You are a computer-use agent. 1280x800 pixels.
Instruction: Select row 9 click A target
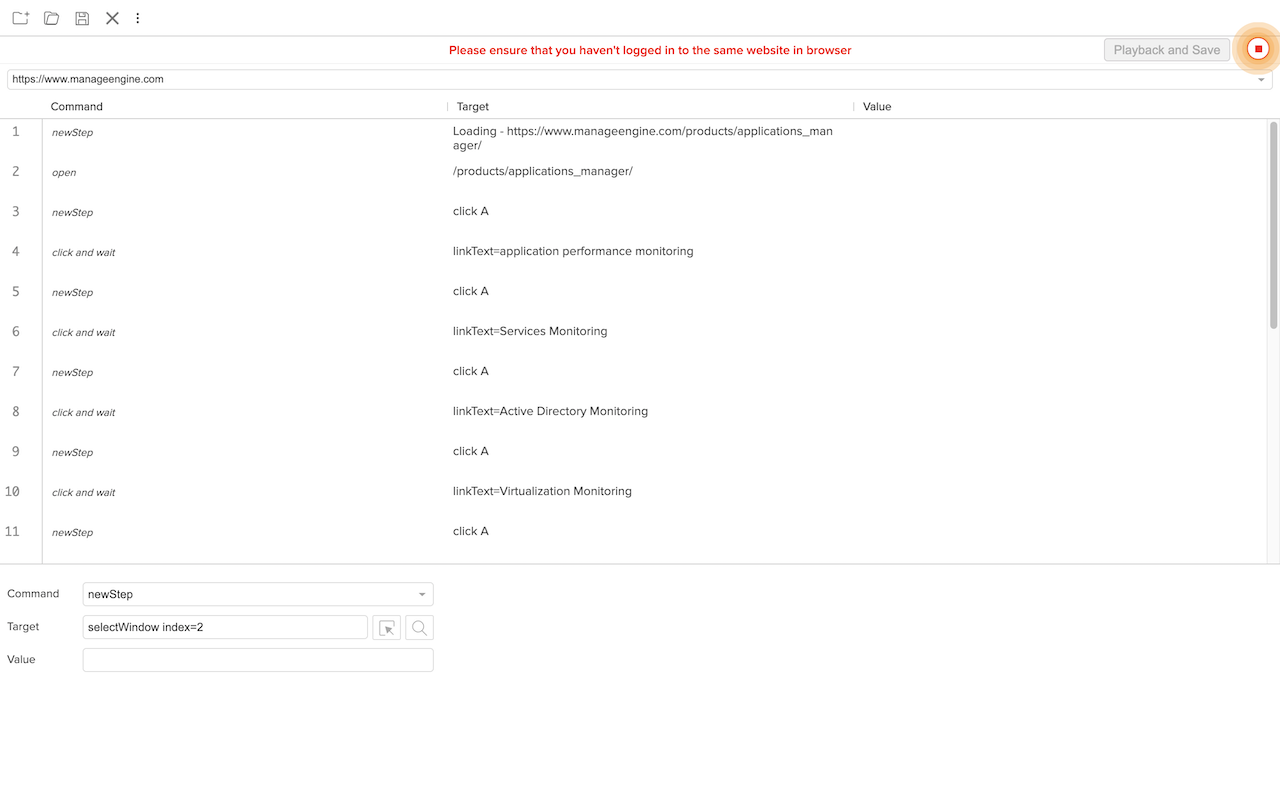pos(471,451)
